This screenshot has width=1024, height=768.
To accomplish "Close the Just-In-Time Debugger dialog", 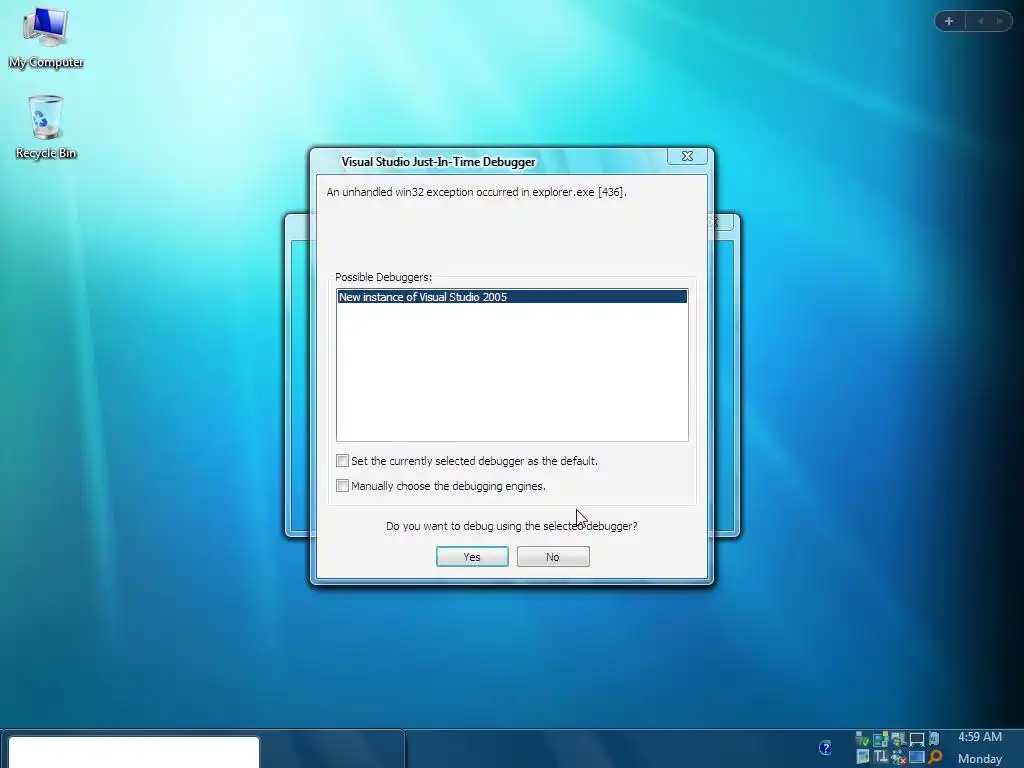I will (x=687, y=156).
